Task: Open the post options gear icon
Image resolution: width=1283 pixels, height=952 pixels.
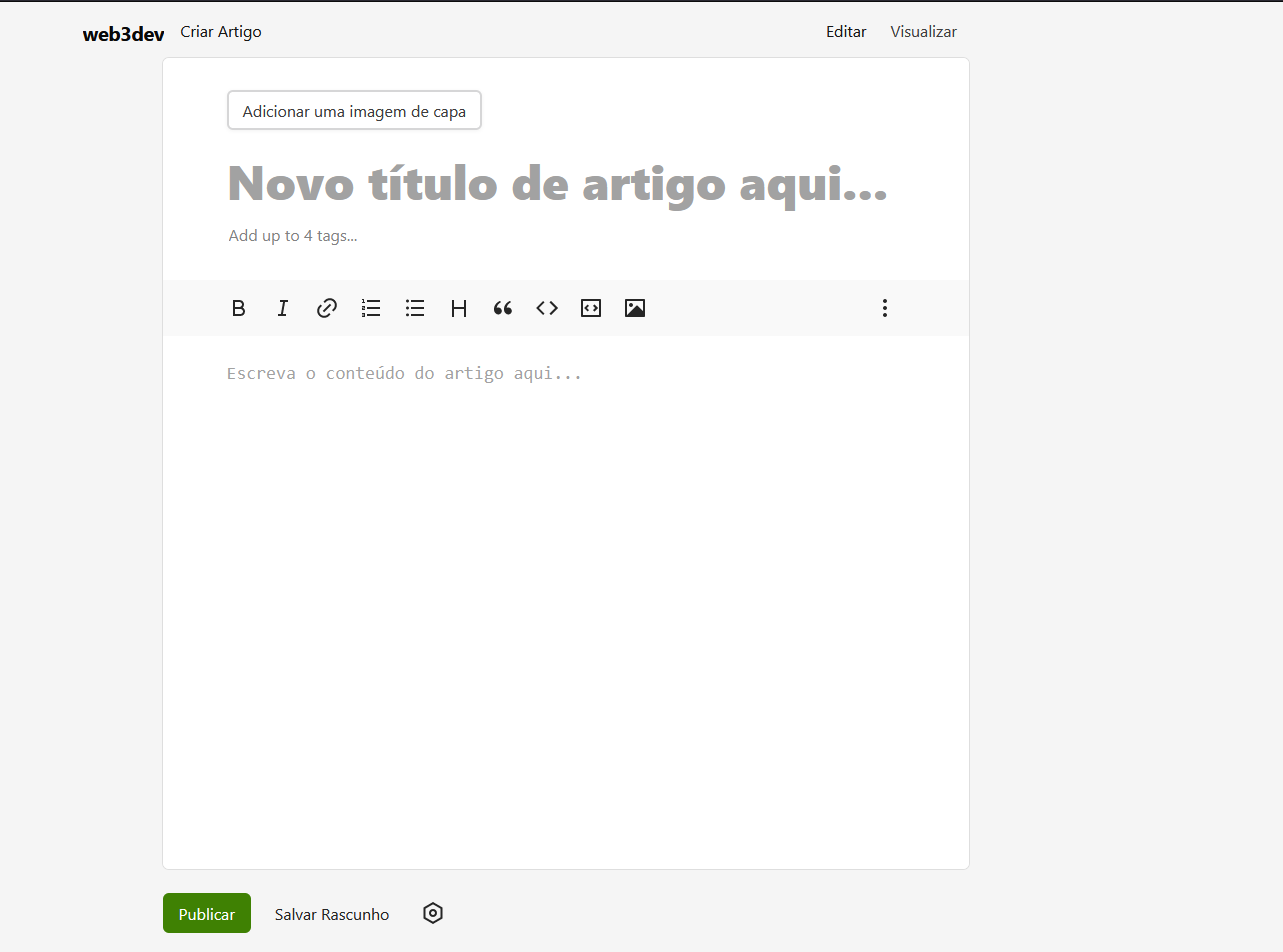Action: tap(432, 913)
